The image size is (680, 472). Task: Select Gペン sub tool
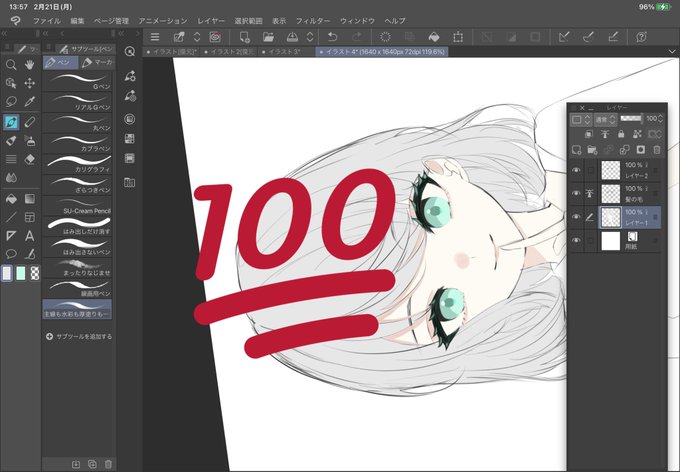coord(78,81)
